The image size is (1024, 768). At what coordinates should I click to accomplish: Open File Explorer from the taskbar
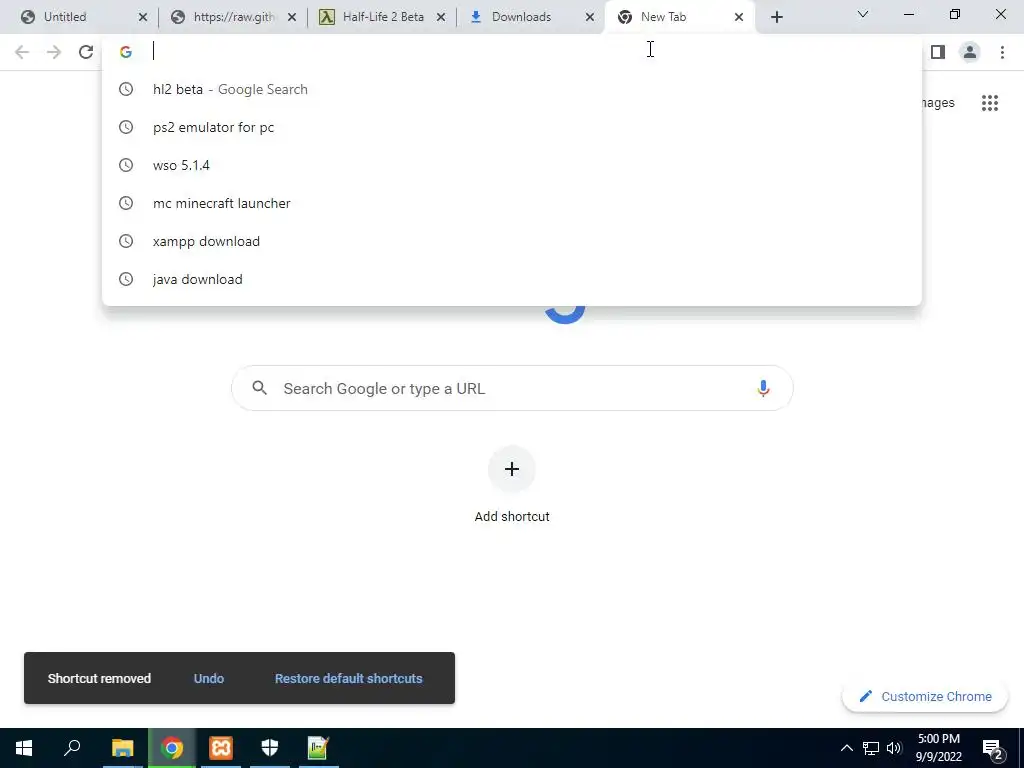click(x=122, y=748)
